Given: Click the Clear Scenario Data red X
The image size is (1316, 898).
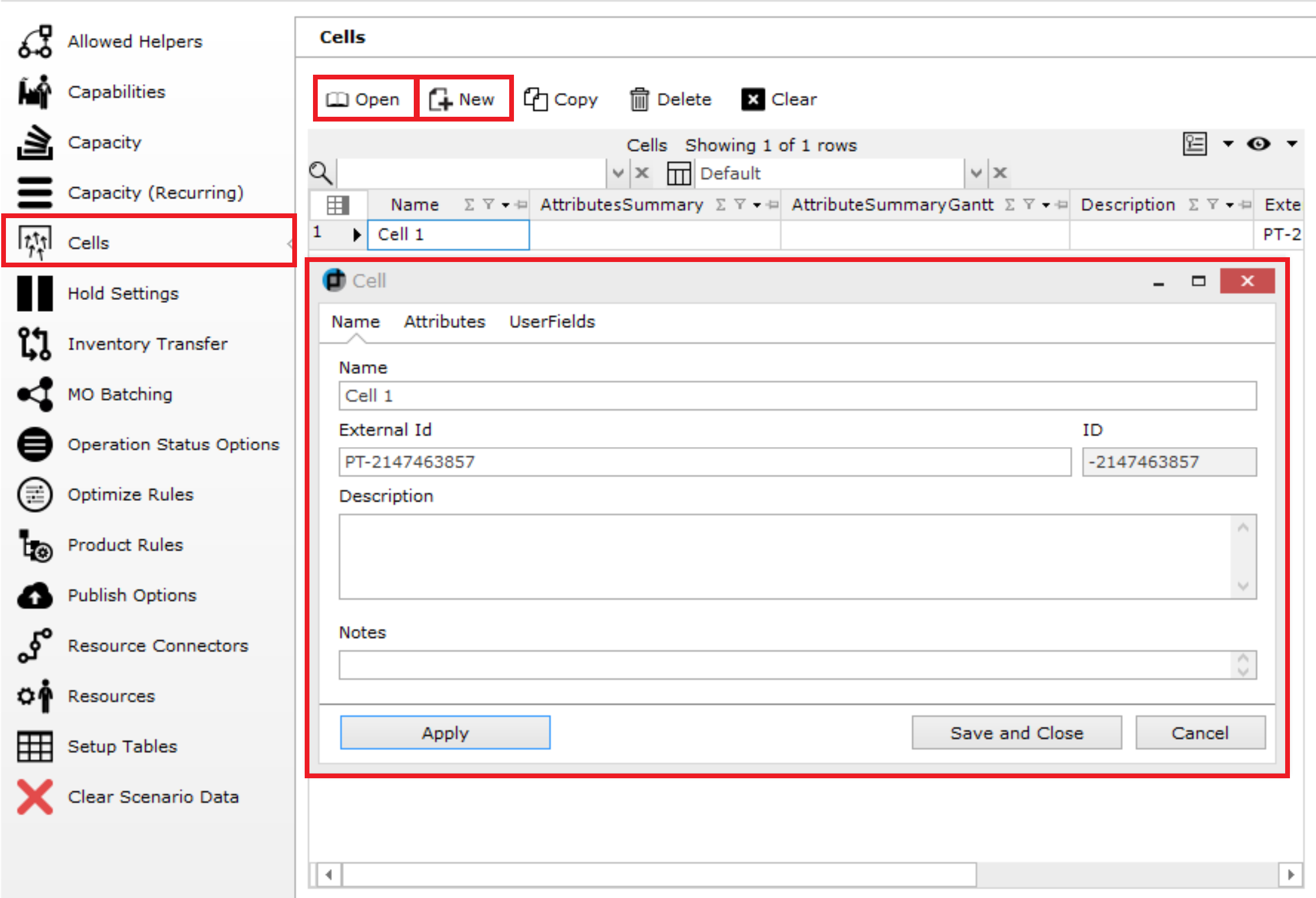Looking at the screenshot, I should [35, 797].
